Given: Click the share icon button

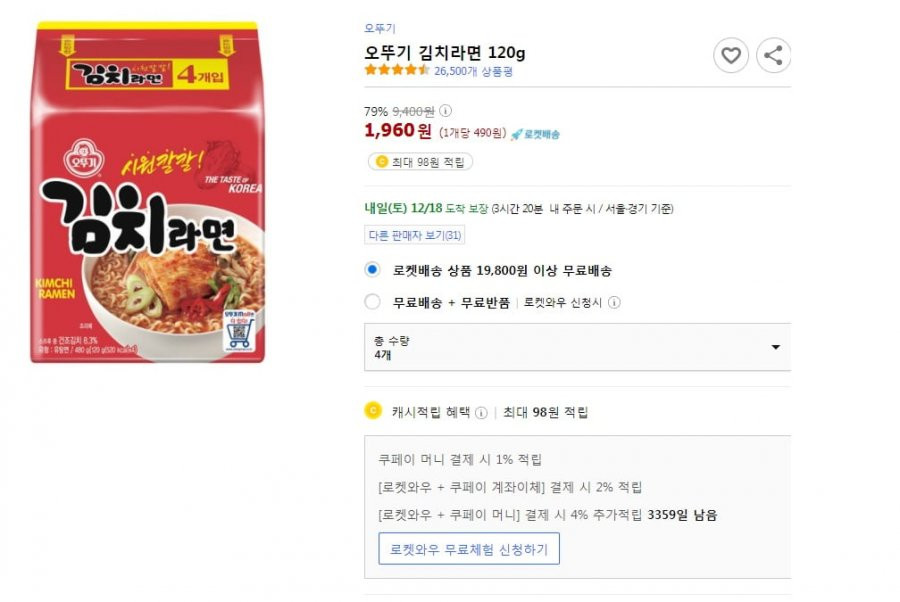Looking at the screenshot, I should (773, 56).
